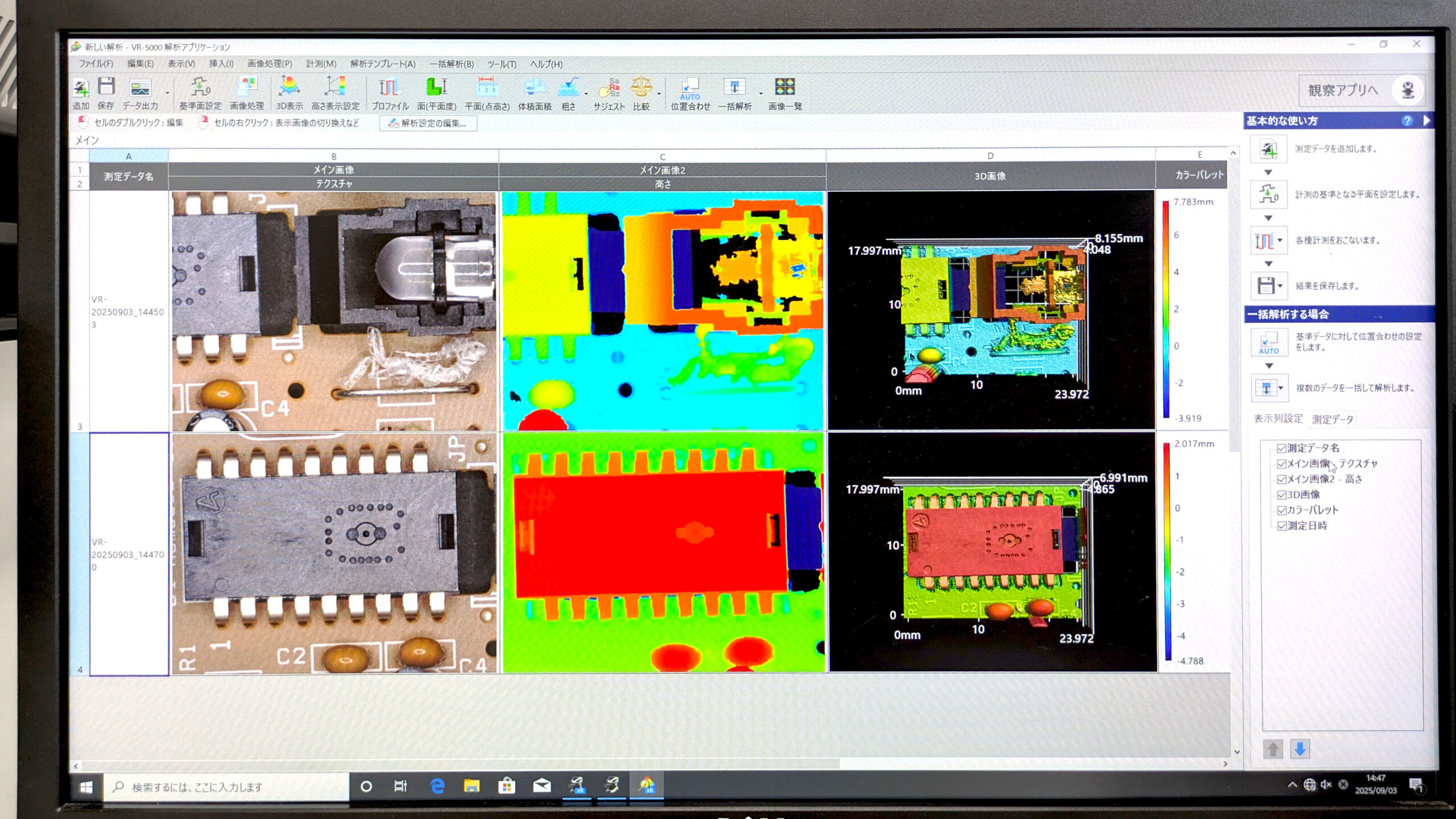This screenshot has width=1456, height=819.
Task: Select the プロファイル measurement tool
Action: [390, 88]
